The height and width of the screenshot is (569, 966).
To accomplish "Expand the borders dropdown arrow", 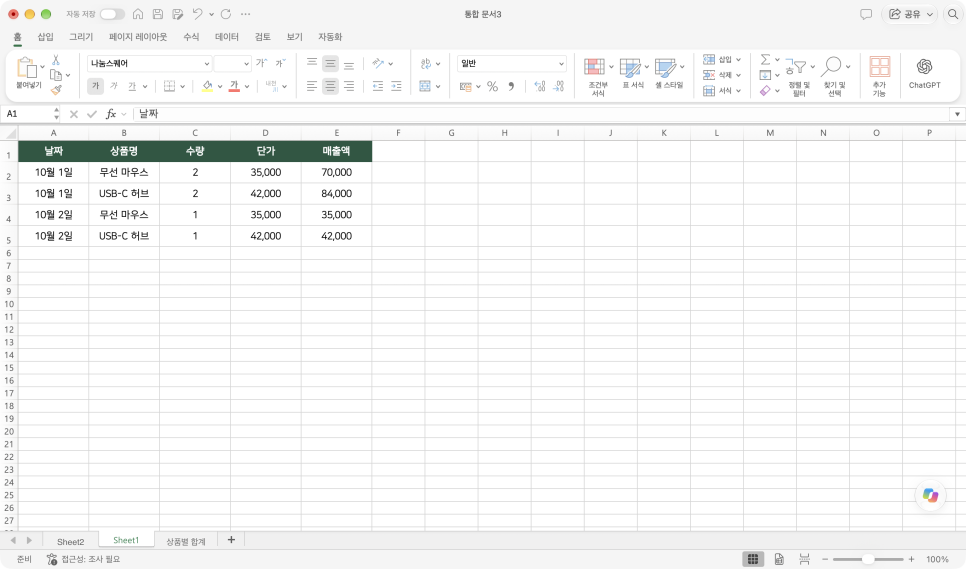I will 182,86.
